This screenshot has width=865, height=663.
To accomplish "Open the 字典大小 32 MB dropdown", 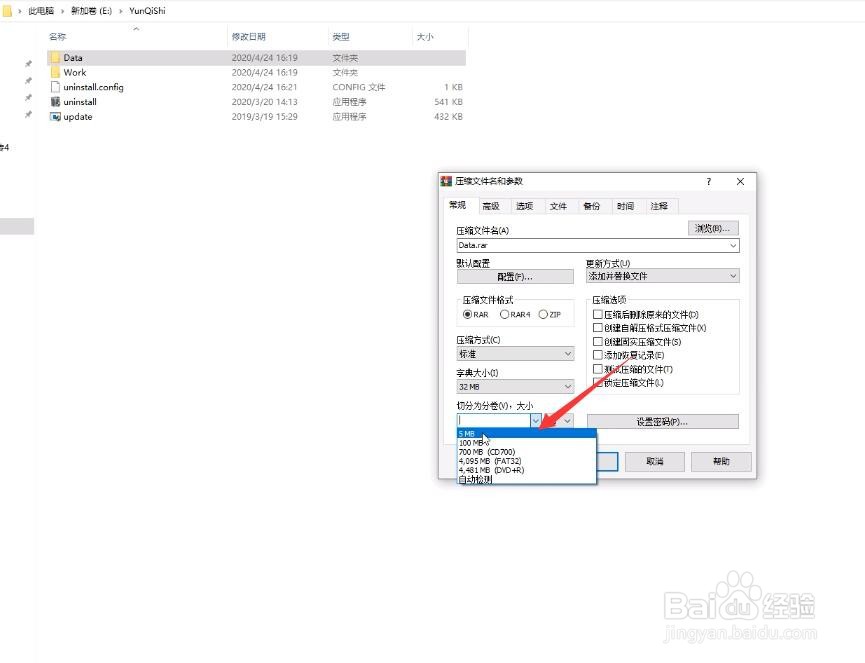I will point(515,387).
